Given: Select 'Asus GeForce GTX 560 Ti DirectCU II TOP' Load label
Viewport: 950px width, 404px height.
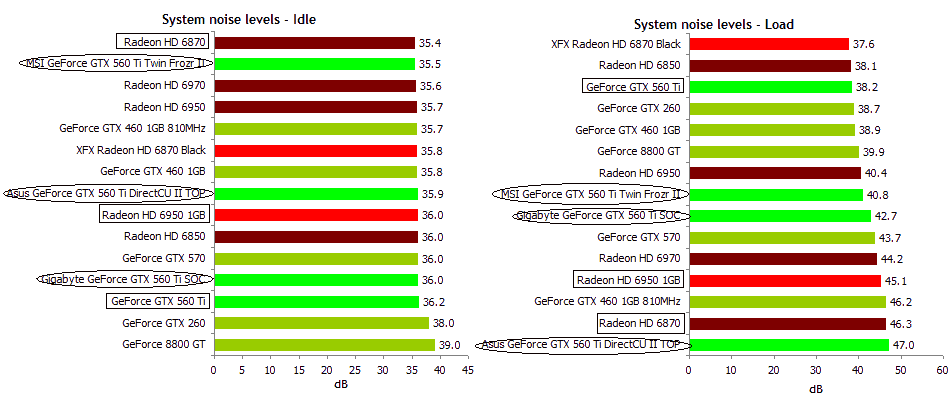Looking at the screenshot, I should pos(583,345).
